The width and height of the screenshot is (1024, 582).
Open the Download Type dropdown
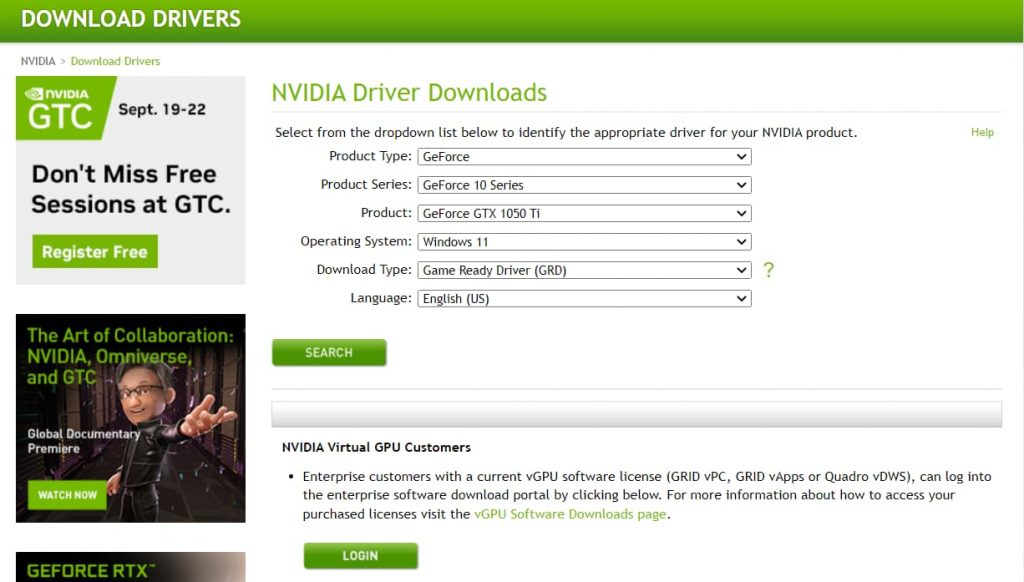(x=584, y=270)
